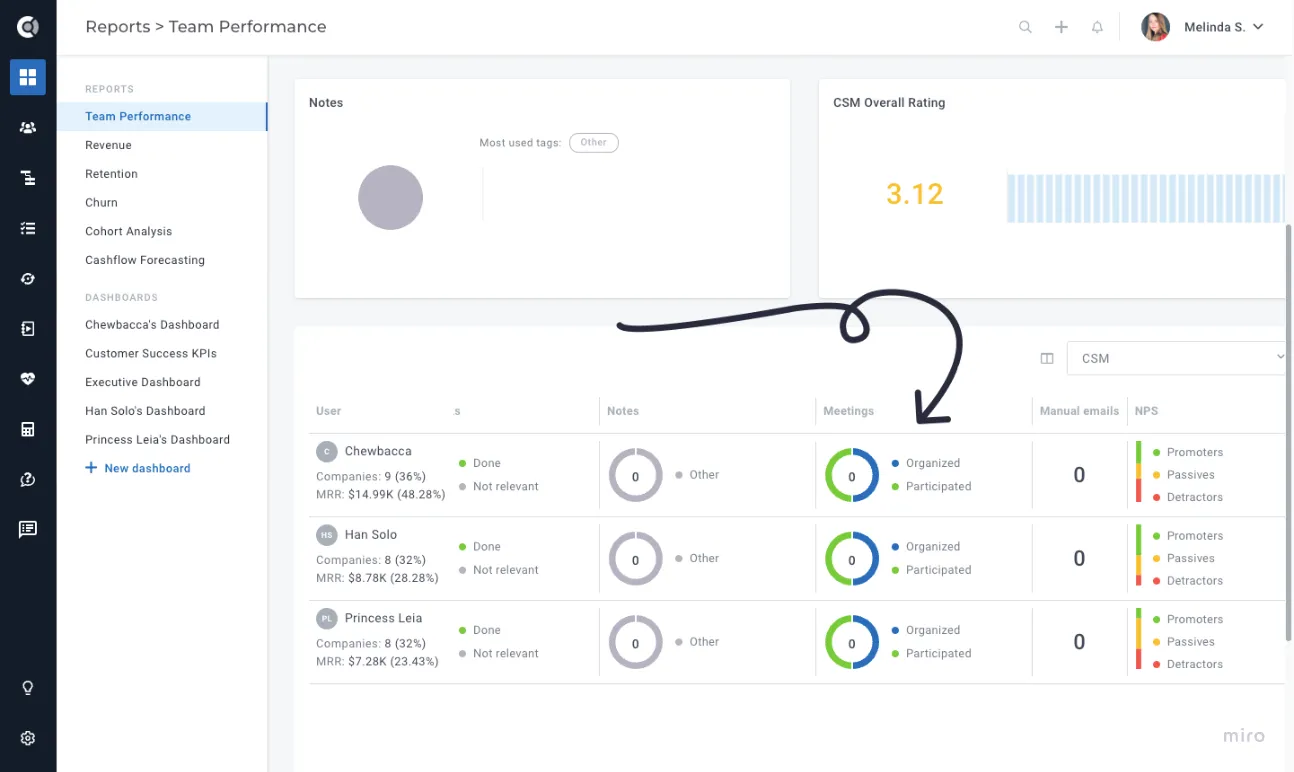Viewport: 1294px width, 772px height.
Task: Open Chewbacca's Dashboard
Action: (152, 325)
